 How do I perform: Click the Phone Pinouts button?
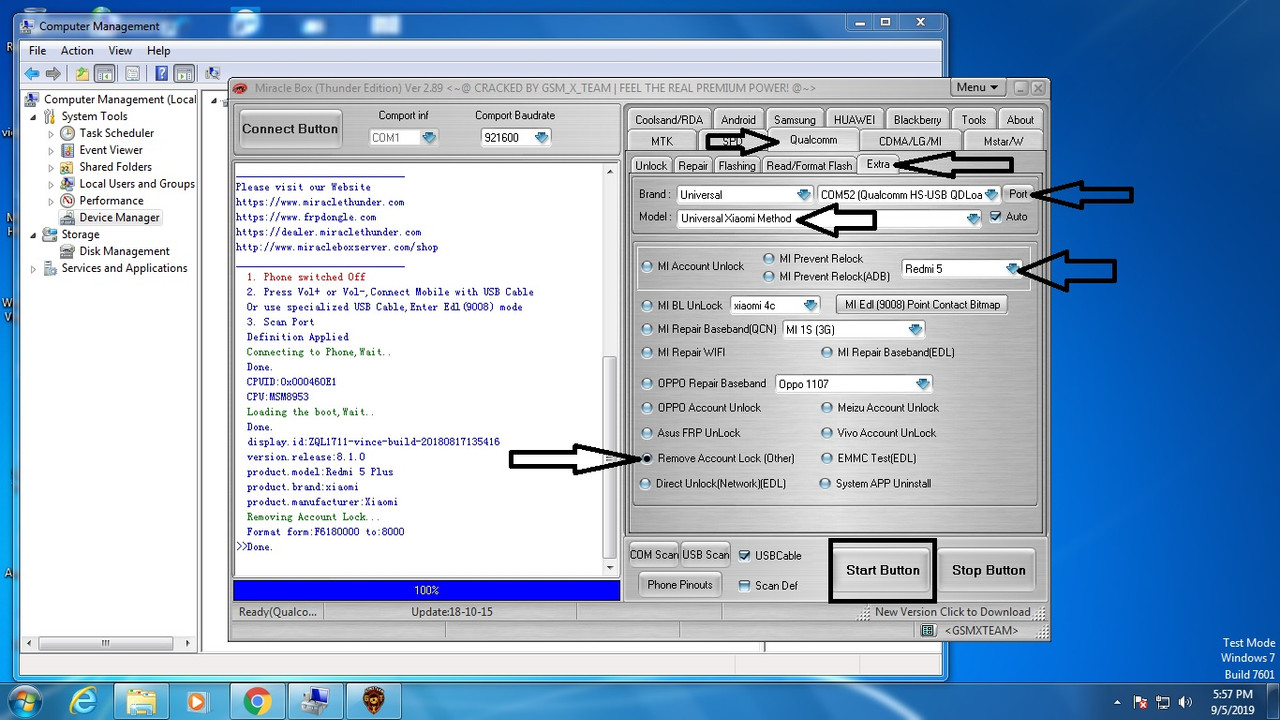(x=680, y=585)
